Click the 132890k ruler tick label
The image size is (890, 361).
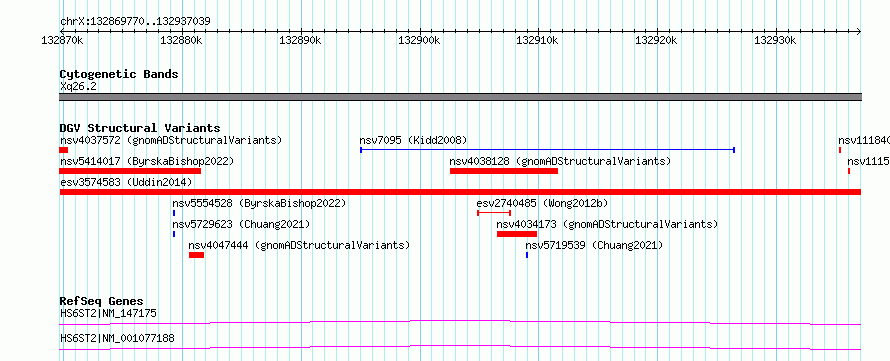[x=301, y=40]
